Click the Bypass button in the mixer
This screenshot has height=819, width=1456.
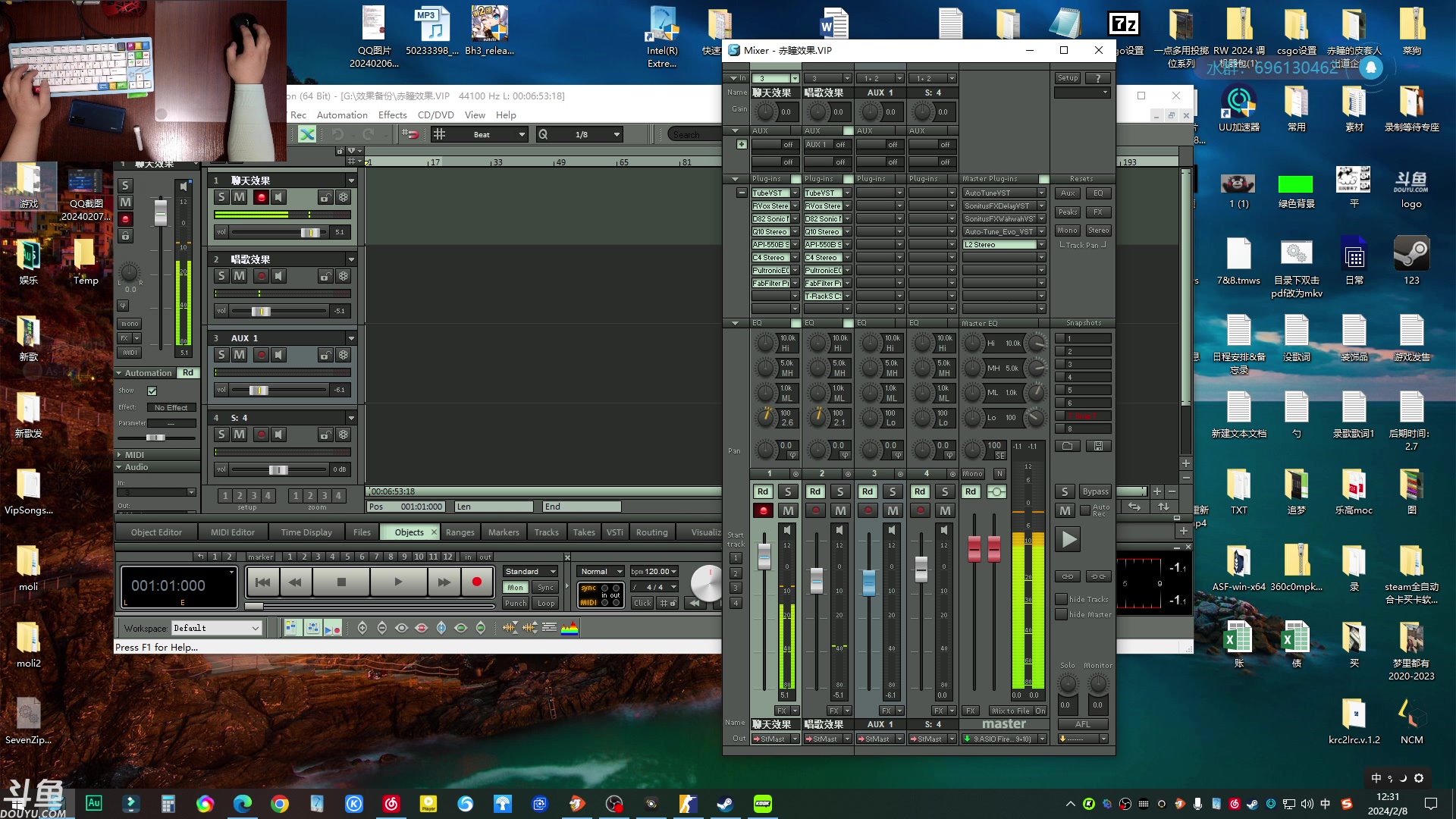(x=1095, y=491)
